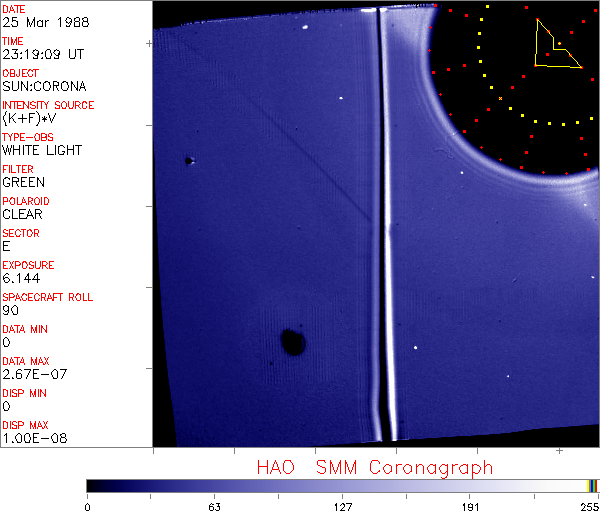Select the OBJECT value 'SUN:CORONA'

pyautogui.click(x=44, y=86)
